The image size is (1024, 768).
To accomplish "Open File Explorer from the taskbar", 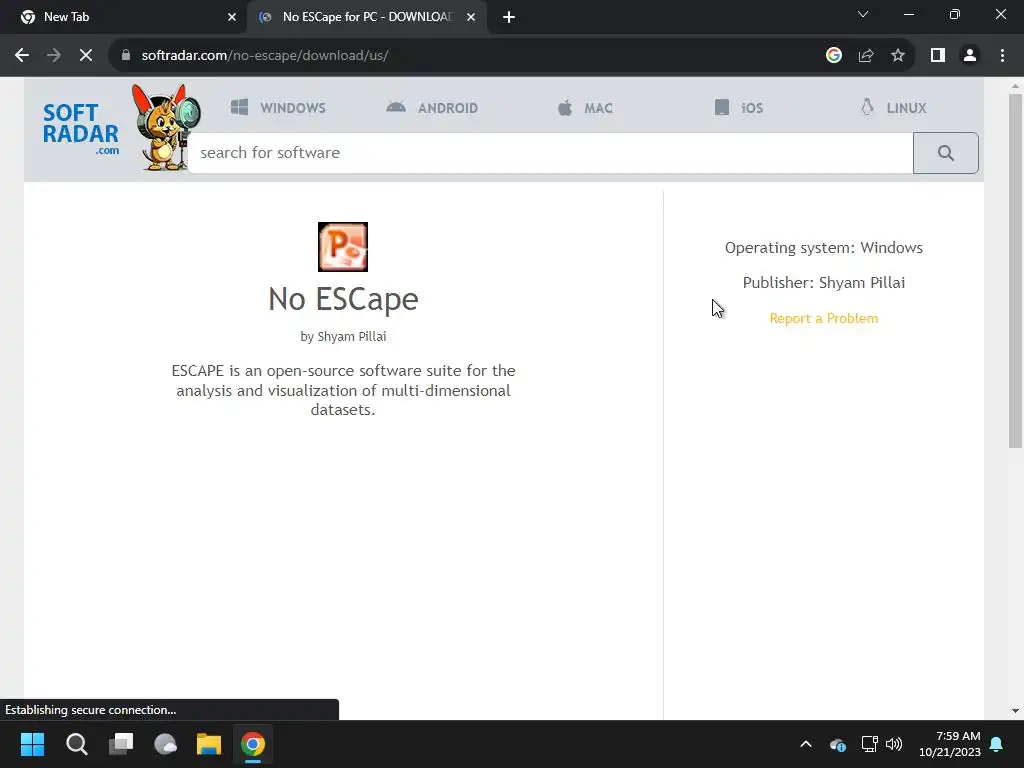I will click(209, 744).
